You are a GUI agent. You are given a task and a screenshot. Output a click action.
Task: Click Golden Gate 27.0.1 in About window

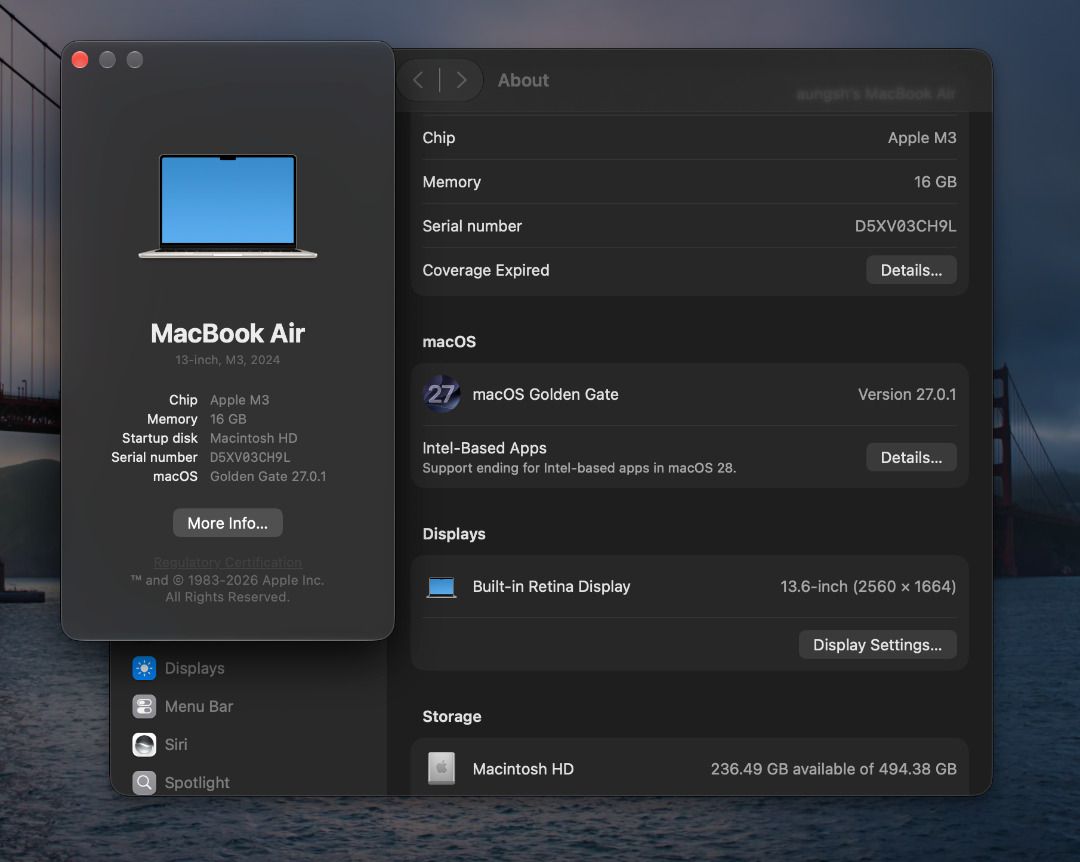(x=268, y=476)
